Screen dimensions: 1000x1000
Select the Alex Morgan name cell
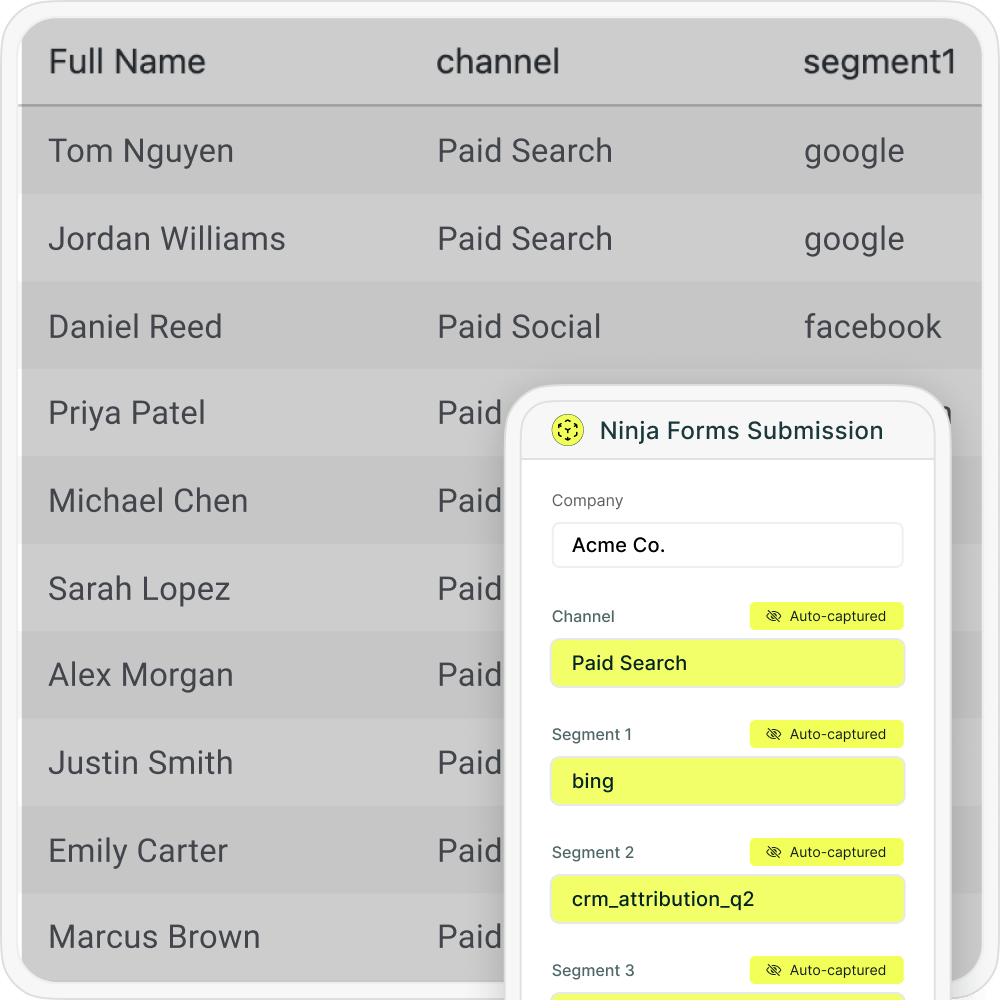tap(141, 675)
